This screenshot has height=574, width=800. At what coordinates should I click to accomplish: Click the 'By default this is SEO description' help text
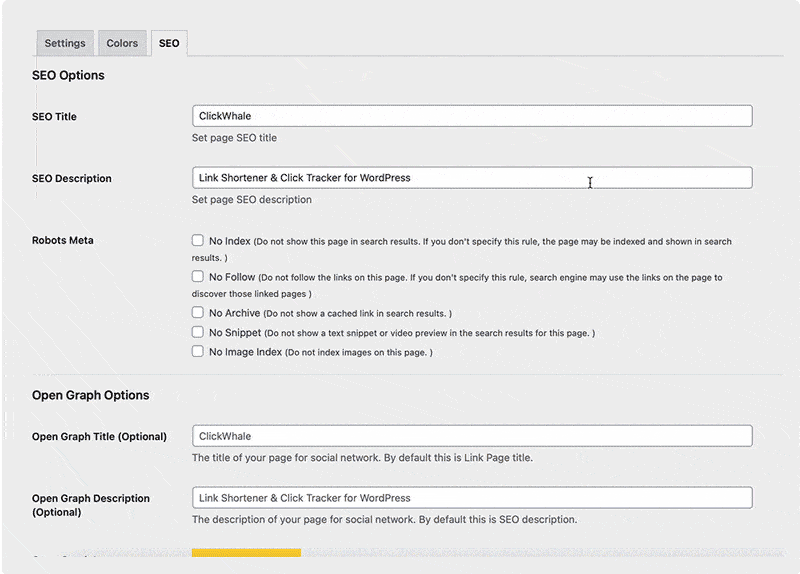click(x=498, y=519)
